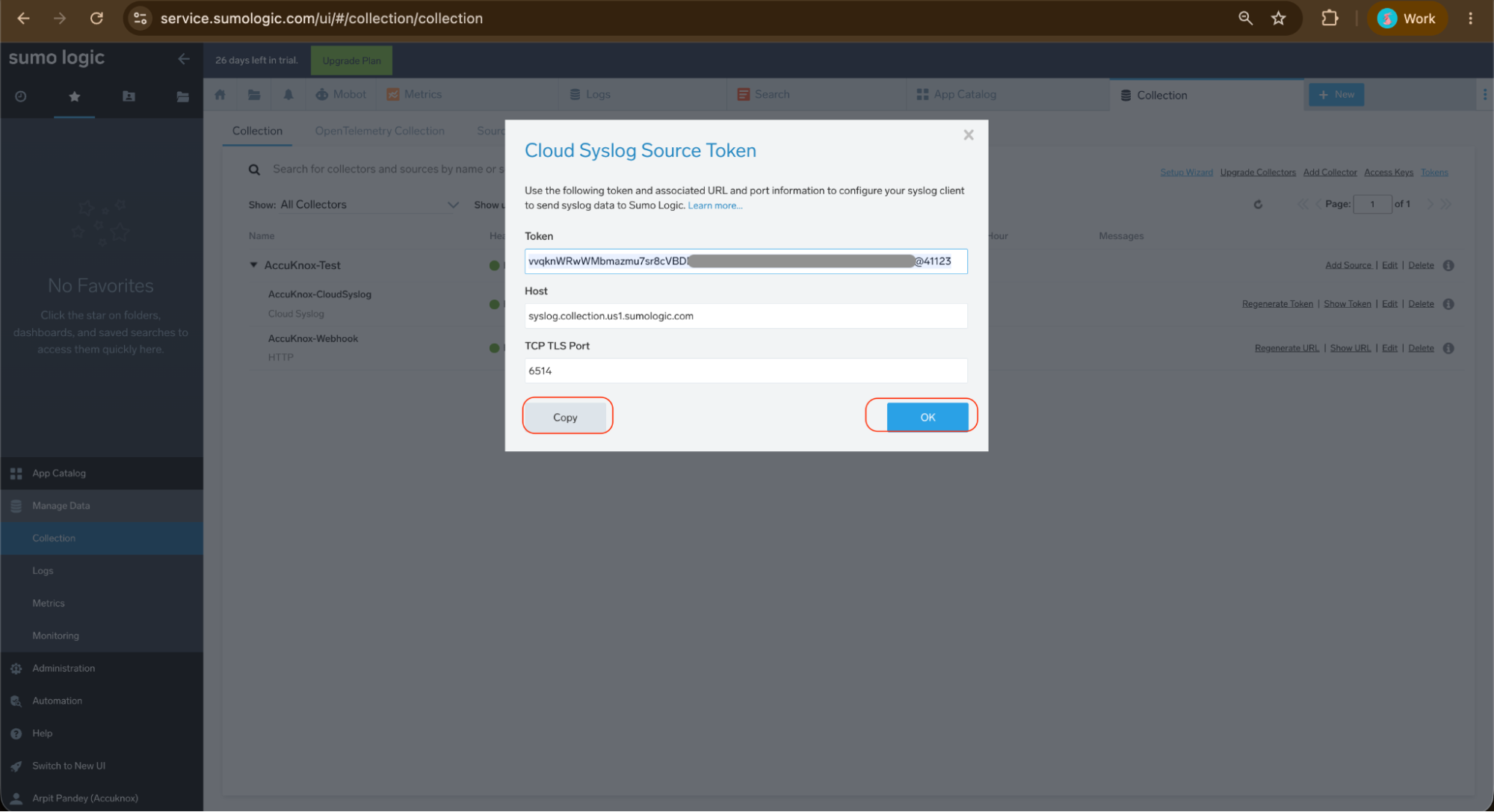Click the TCP TLS Port field
This screenshot has height=812, width=1494.
click(746, 371)
